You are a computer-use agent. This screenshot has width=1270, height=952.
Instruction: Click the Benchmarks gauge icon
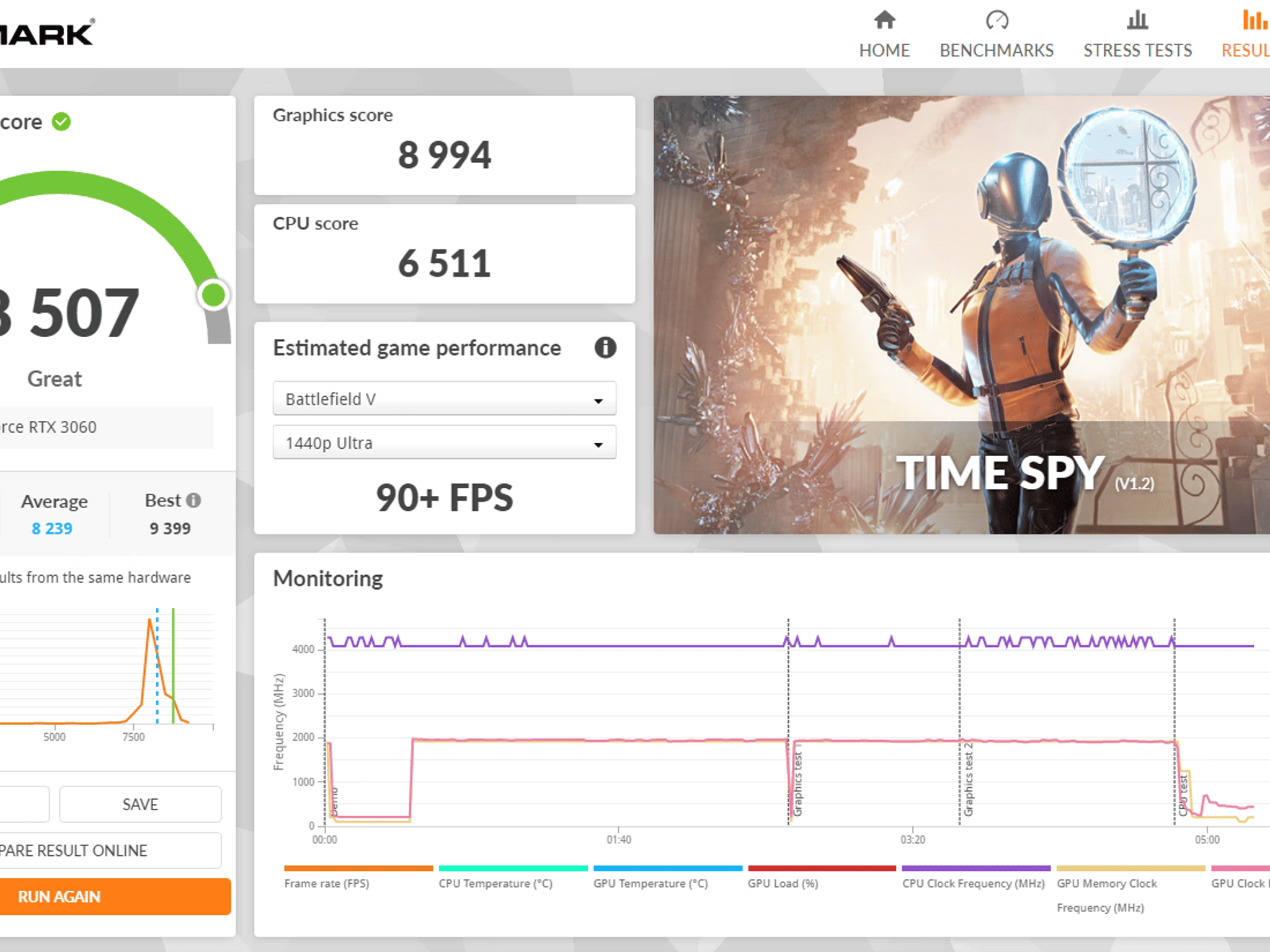(x=997, y=20)
